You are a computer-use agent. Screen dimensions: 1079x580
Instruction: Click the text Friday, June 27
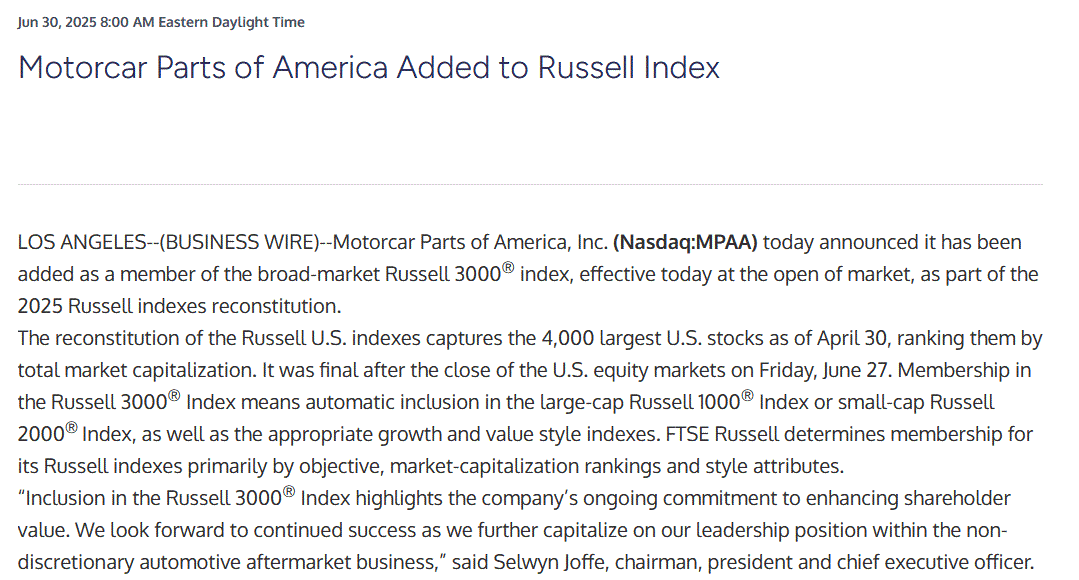point(826,370)
